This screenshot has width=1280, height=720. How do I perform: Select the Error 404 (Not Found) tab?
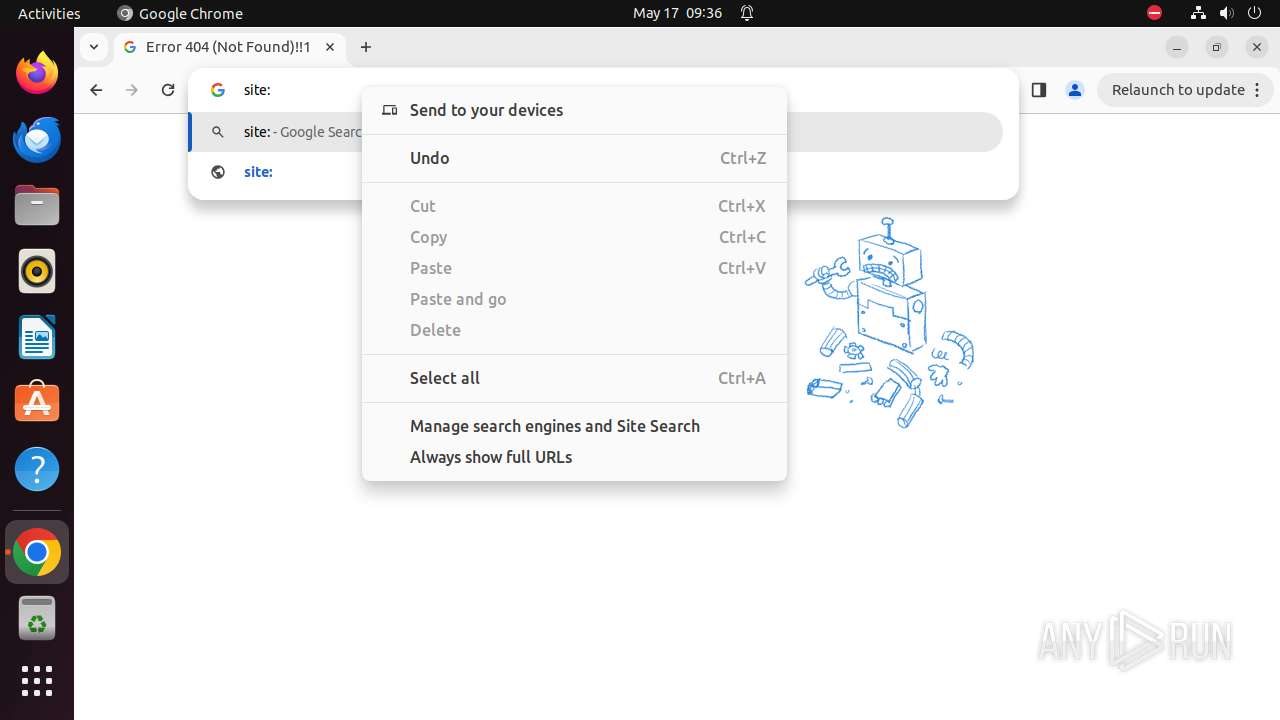click(x=228, y=47)
